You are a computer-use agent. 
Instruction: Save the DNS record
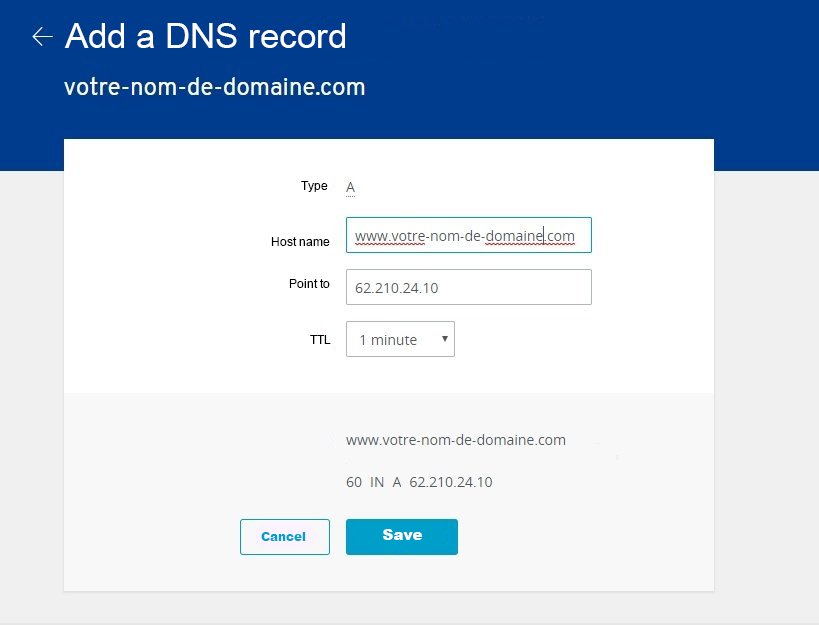pos(401,536)
